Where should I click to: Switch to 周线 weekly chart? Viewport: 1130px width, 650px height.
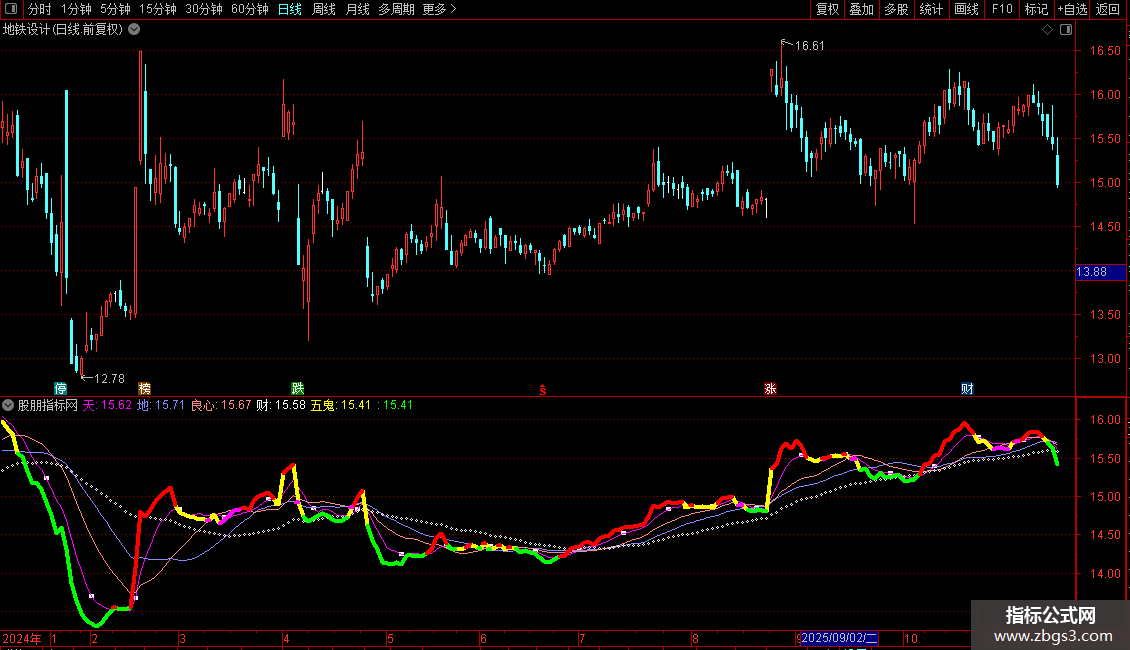pos(324,9)
